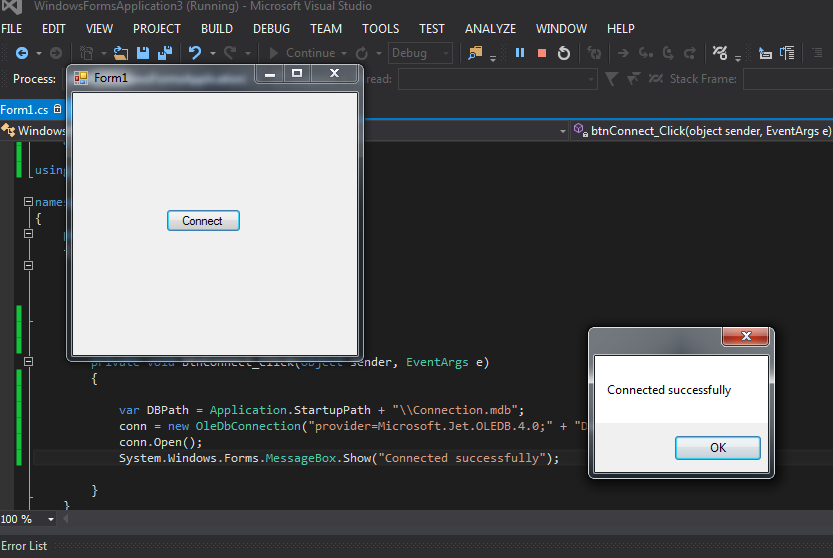Open the Debug configuration dropdown
833x558 pixels.
pos(420,53)
